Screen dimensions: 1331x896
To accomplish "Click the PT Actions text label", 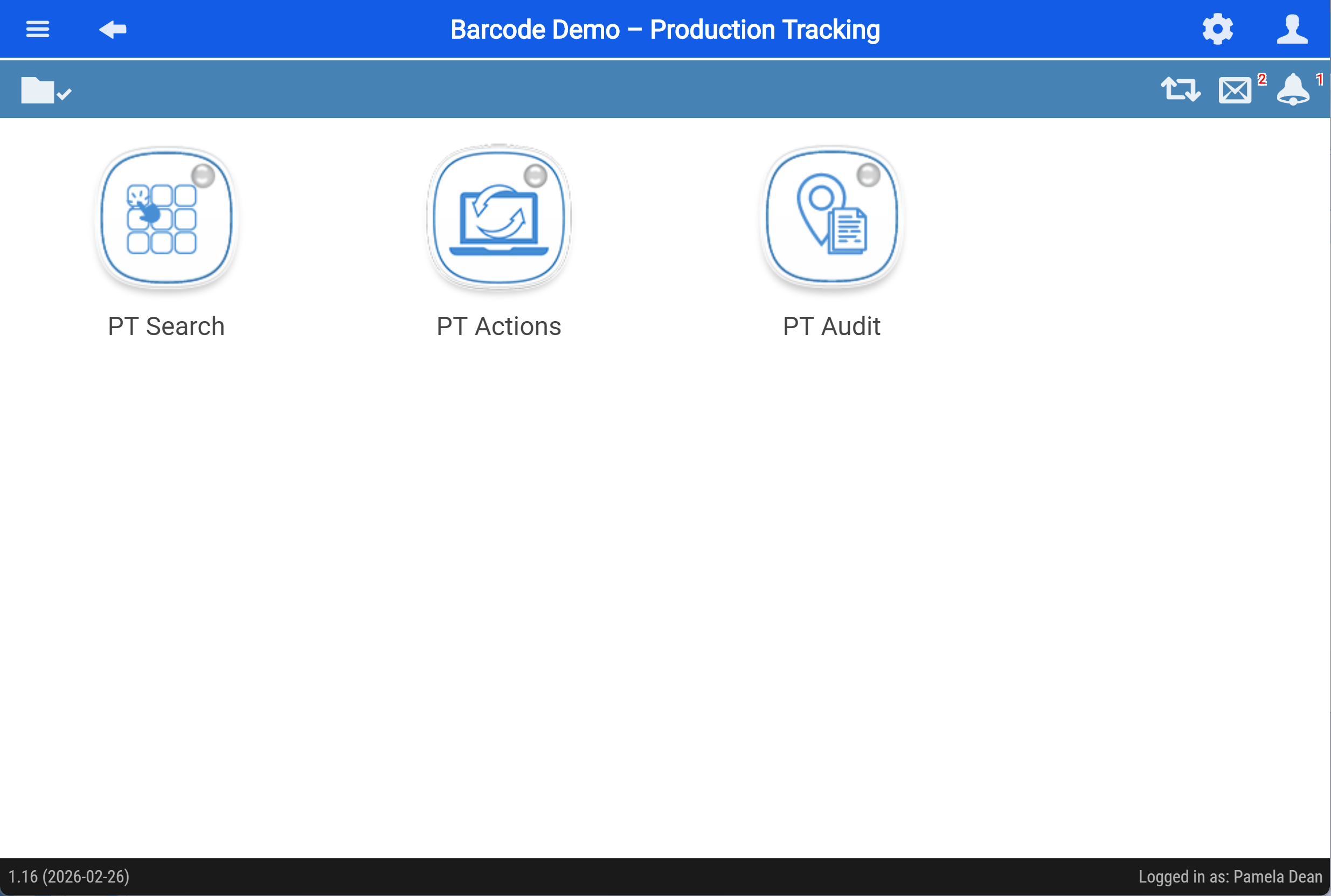I will point(499,327).
